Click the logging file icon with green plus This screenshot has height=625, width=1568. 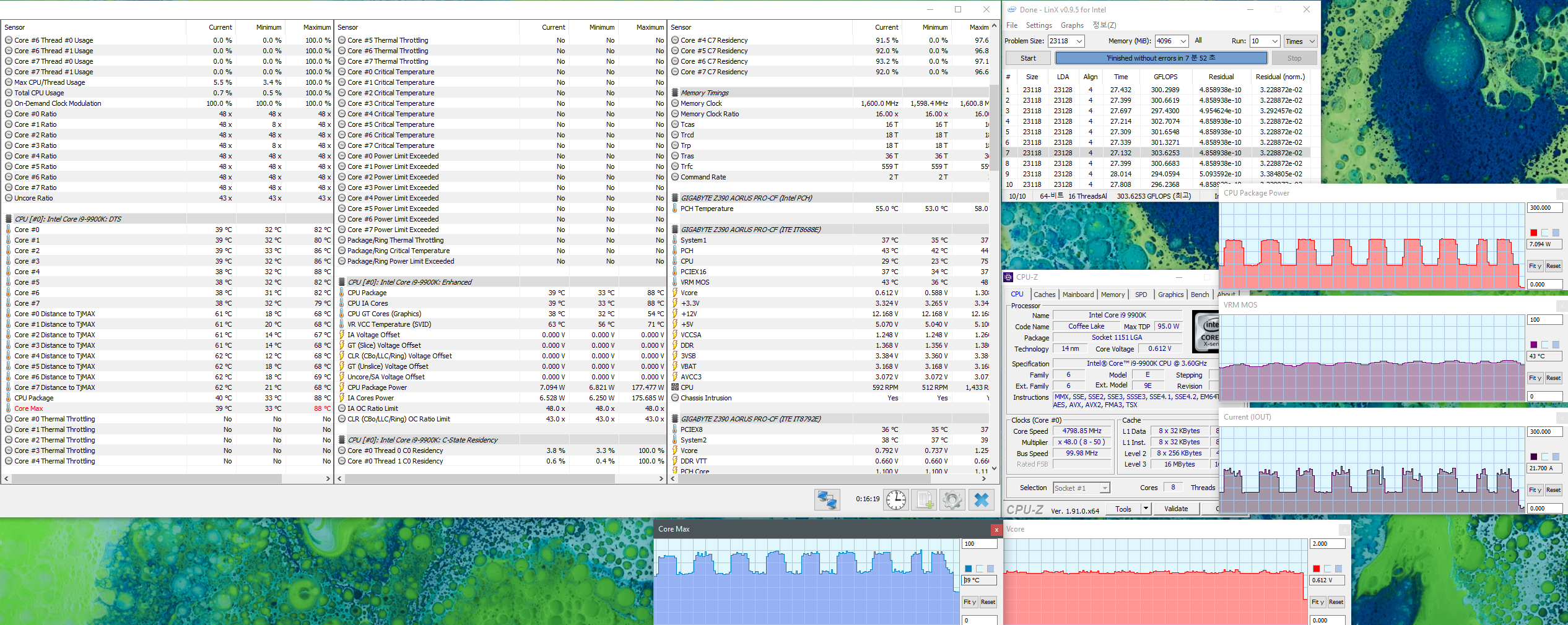coord(925,499)
